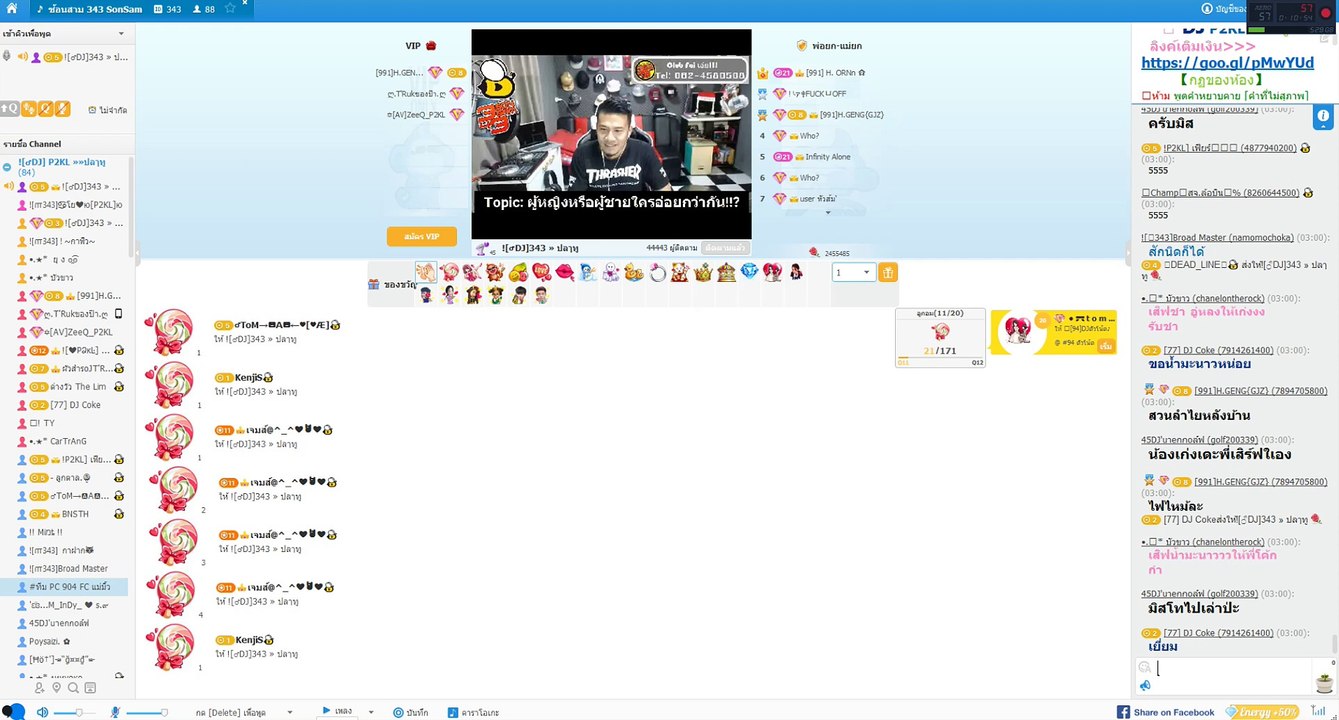Select the blue diamond gift
1339x720 pixels.
tap(749, 272)
